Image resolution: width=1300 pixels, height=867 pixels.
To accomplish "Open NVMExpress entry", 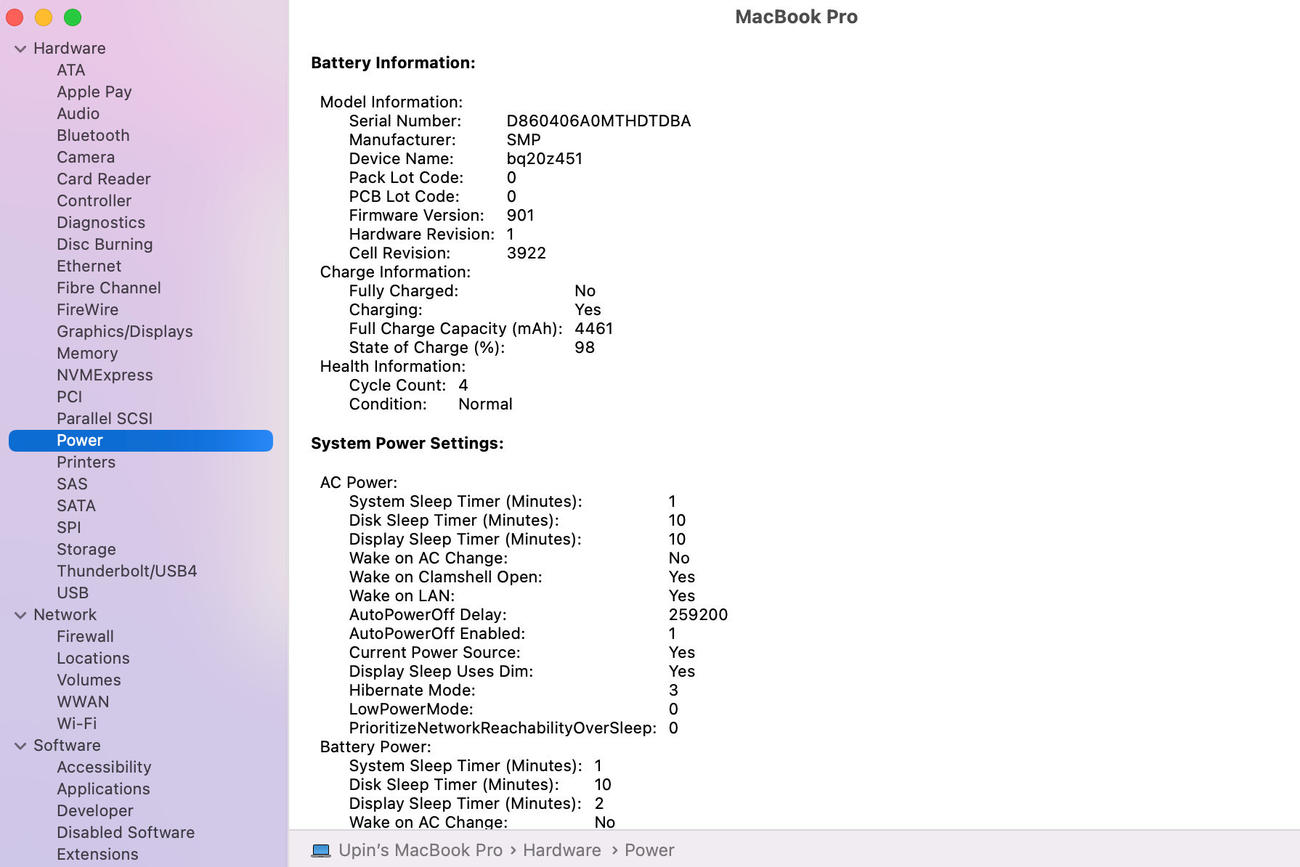I will (104, 375).
